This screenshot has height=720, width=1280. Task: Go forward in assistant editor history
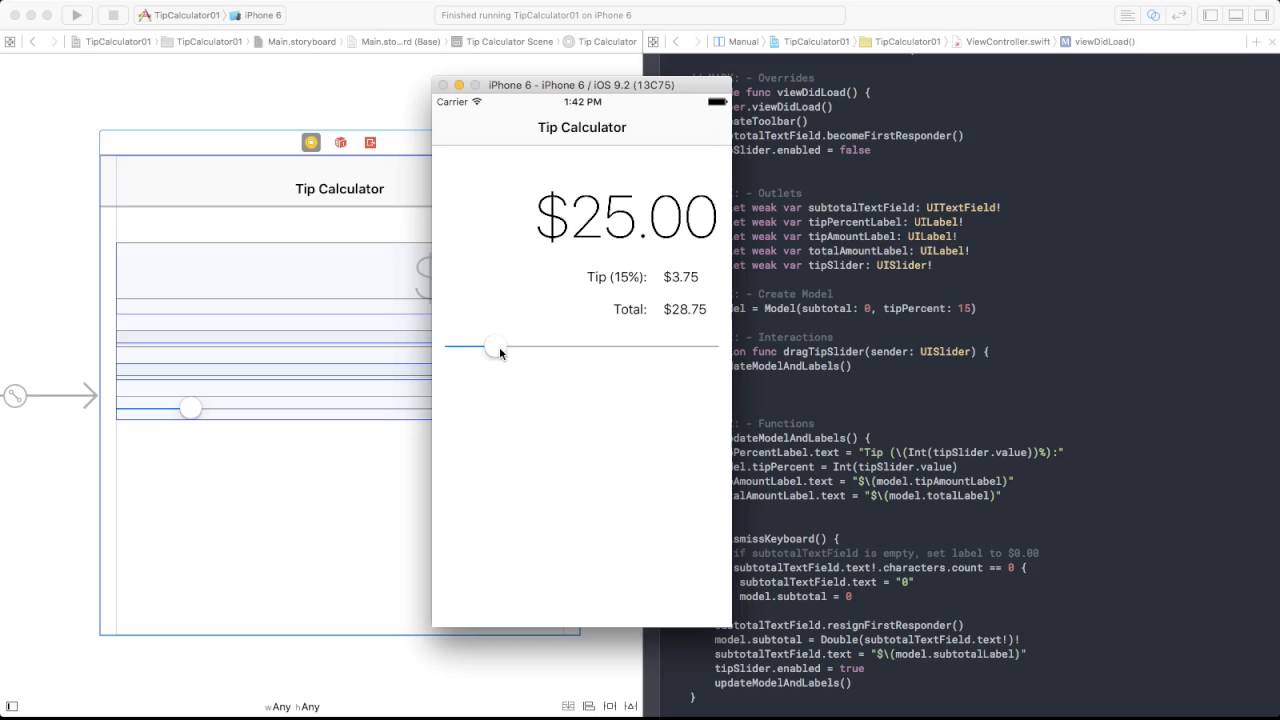pyautogui.click(x=697, y=42)
